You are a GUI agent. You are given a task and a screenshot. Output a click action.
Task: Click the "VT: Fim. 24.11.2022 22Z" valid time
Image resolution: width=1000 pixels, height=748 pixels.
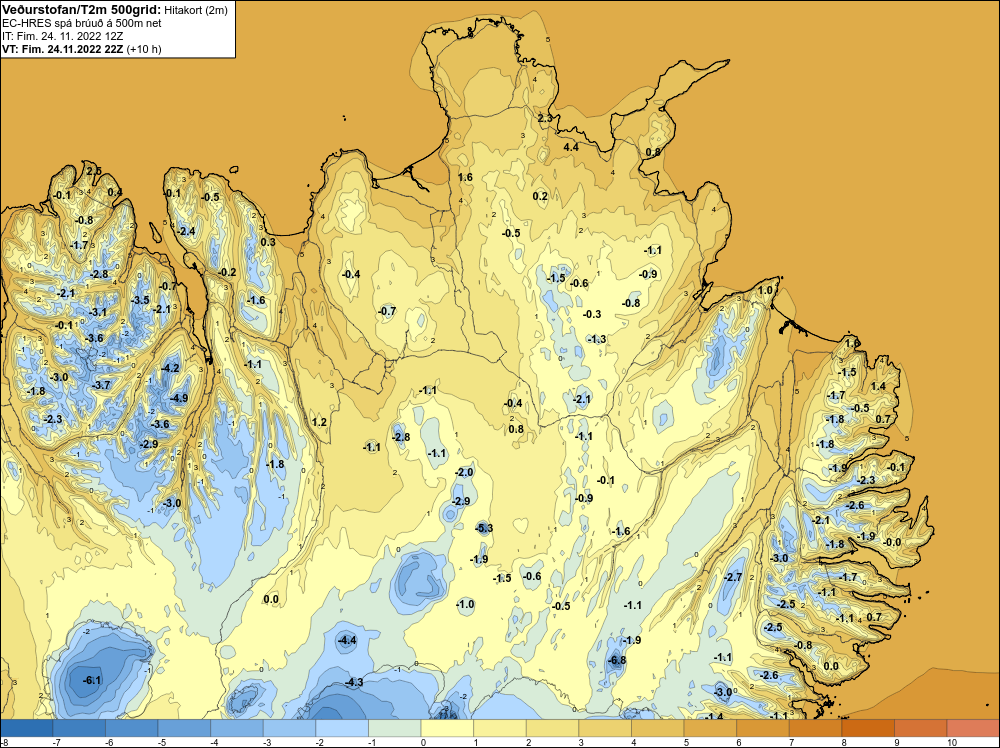pos(62,49)
